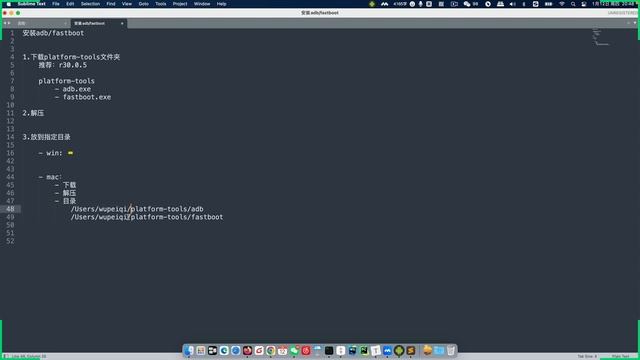The height and width of the screenshot is (360, 640).
Task: Click line 1 title 安装adb/fastboot
Action: click(x=53, y=33)
